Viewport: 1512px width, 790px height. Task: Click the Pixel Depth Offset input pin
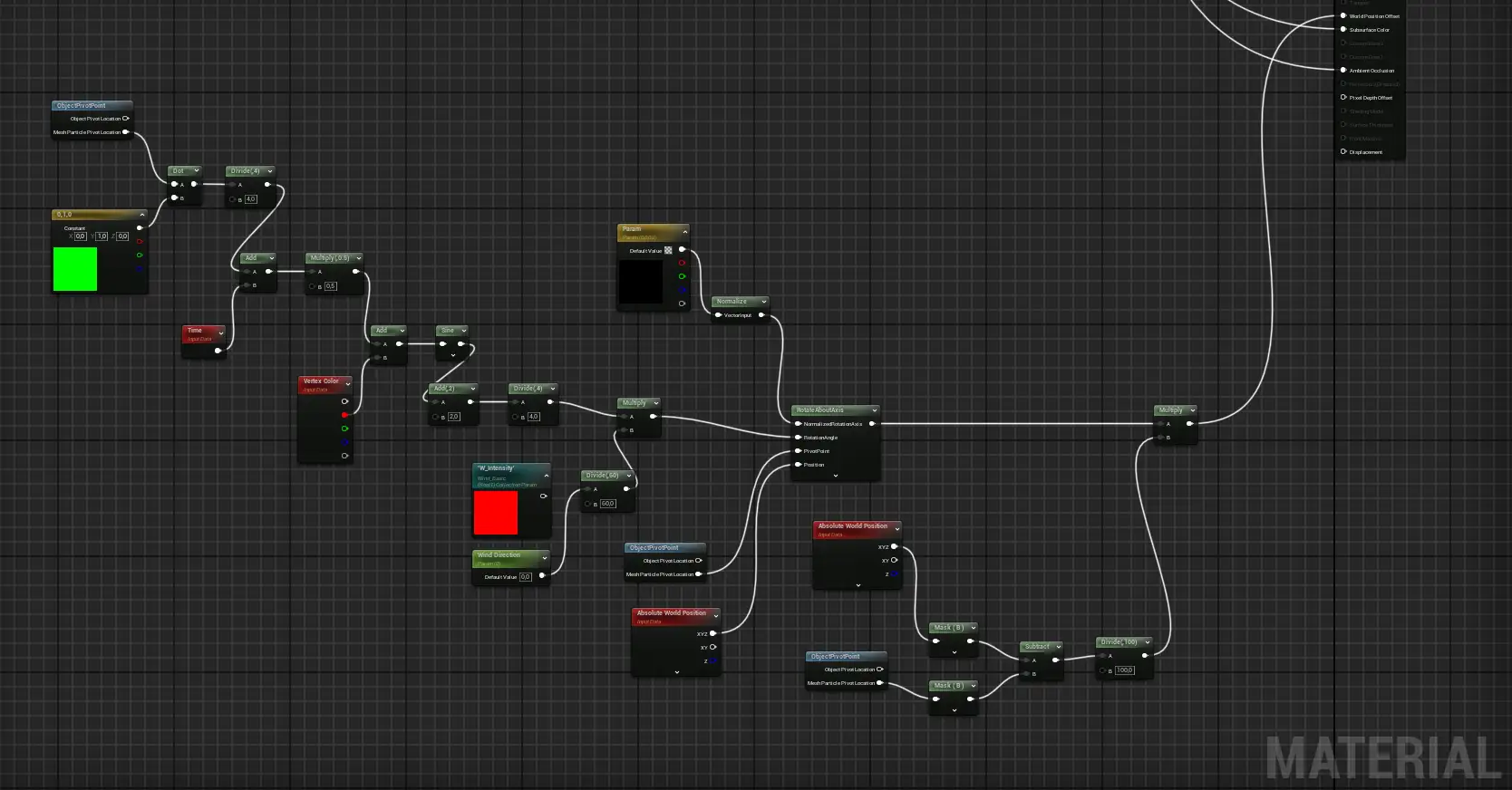pos(1343,98)
